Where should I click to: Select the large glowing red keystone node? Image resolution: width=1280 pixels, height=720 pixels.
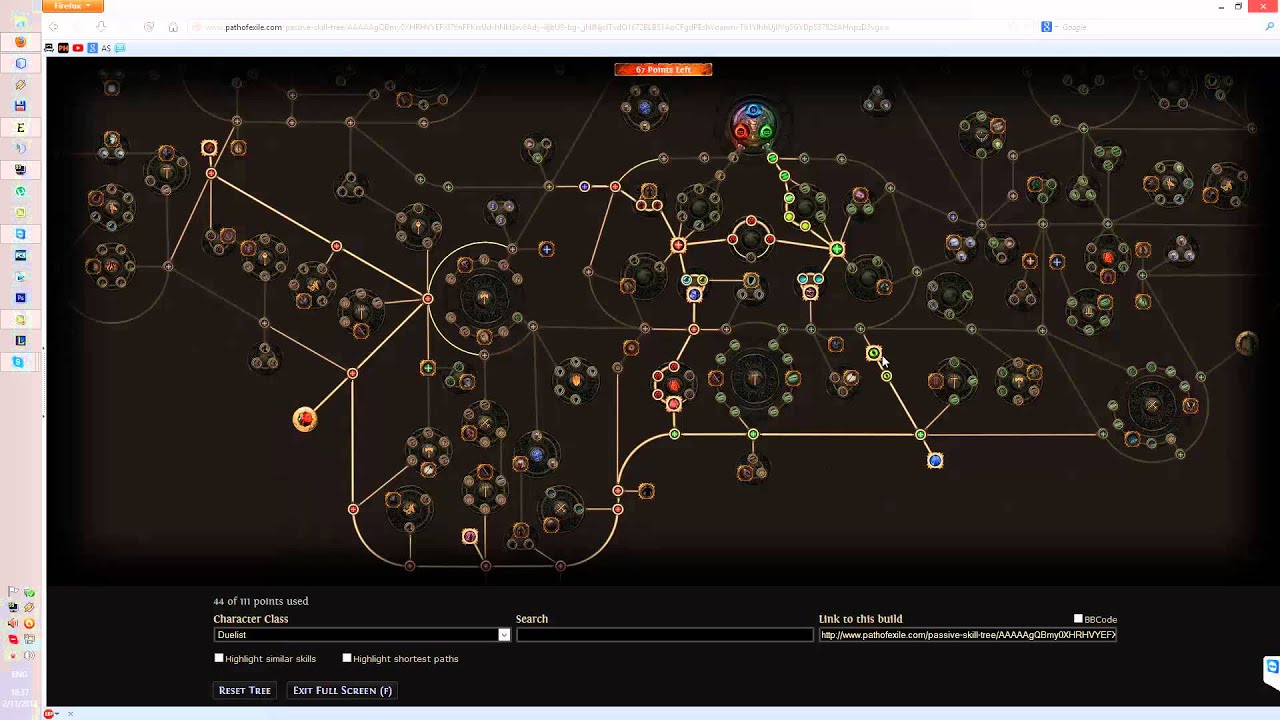click(305, 419)
